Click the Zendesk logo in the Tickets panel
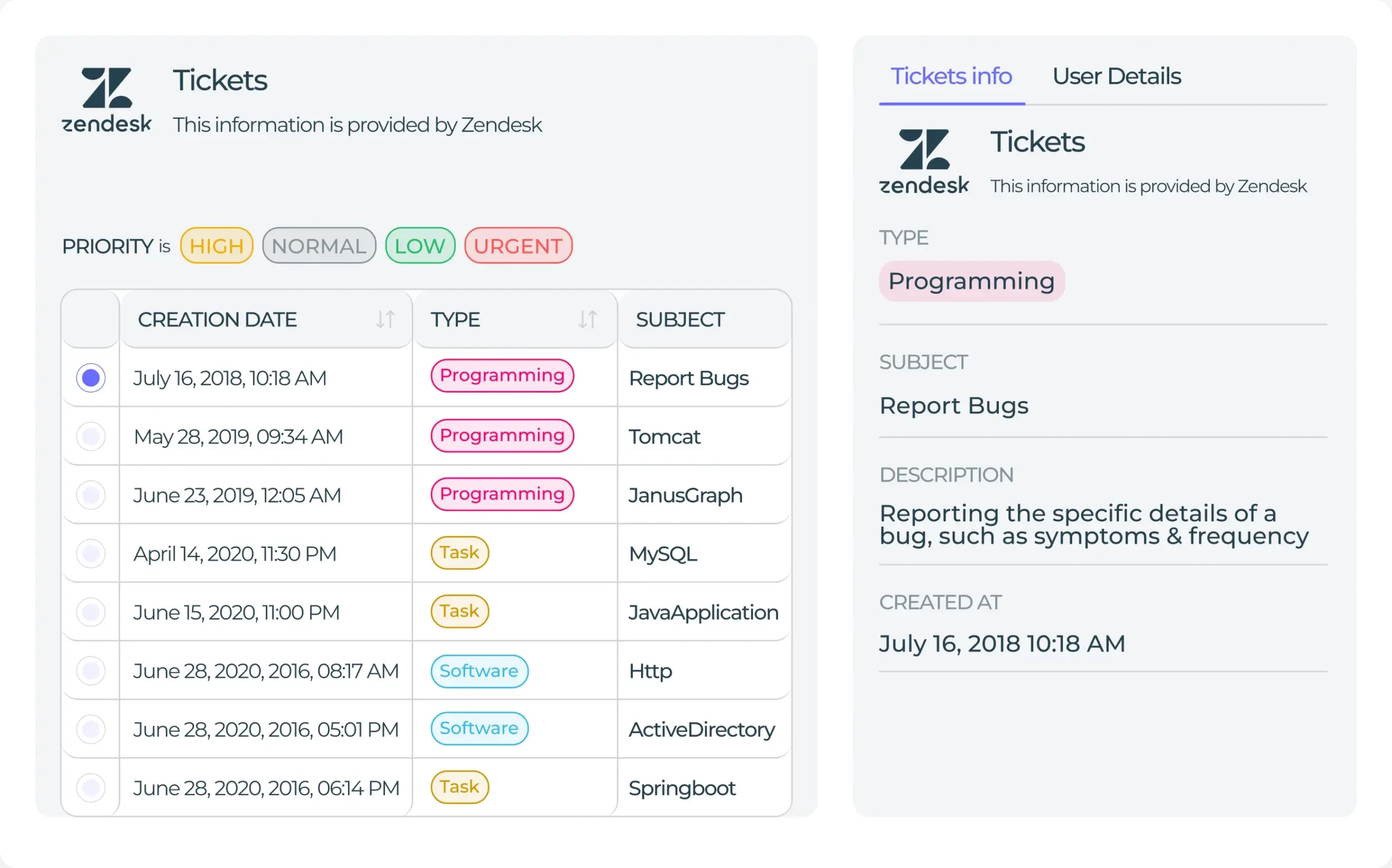The height and width of the screenshot is (868, 1392). [x=106, y=99]
